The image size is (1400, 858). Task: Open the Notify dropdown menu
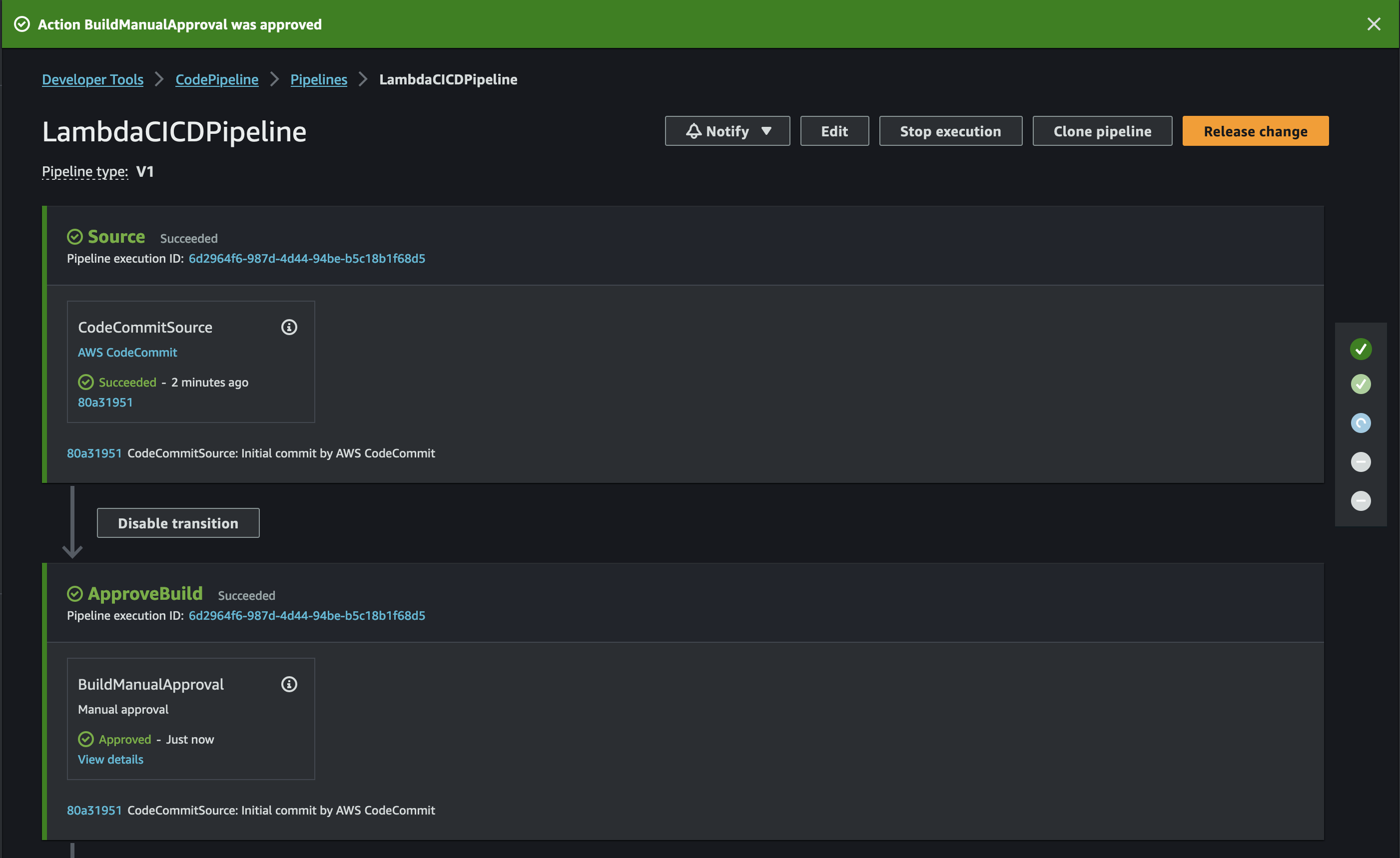[x=727, y=131]
